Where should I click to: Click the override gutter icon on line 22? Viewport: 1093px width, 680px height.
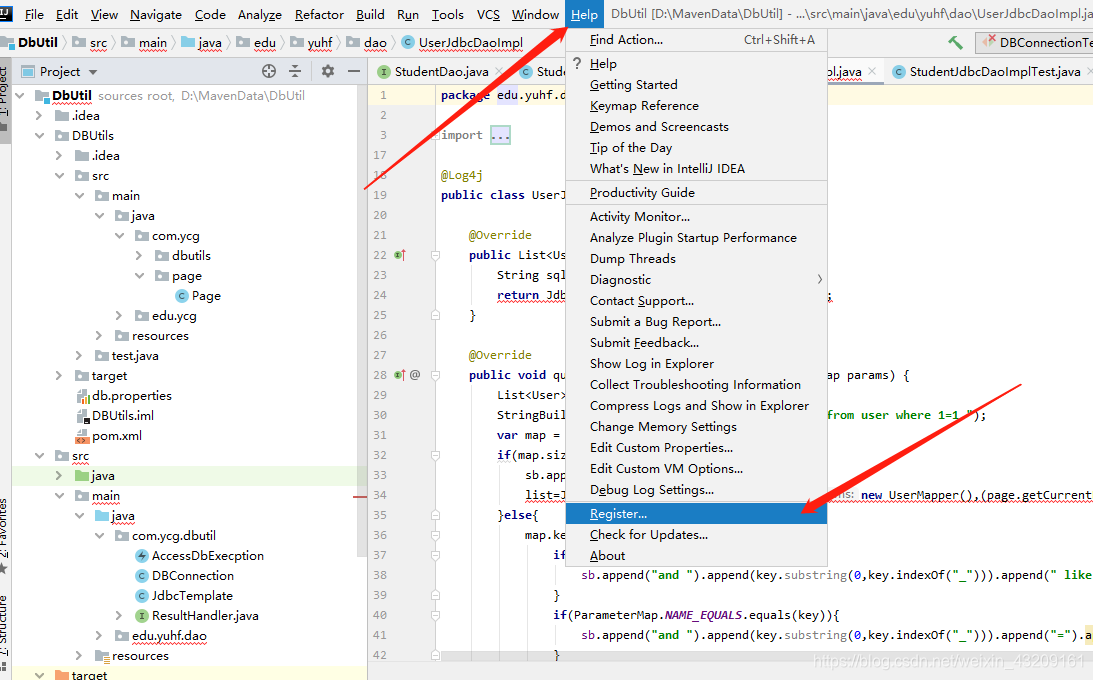(400, 255)
